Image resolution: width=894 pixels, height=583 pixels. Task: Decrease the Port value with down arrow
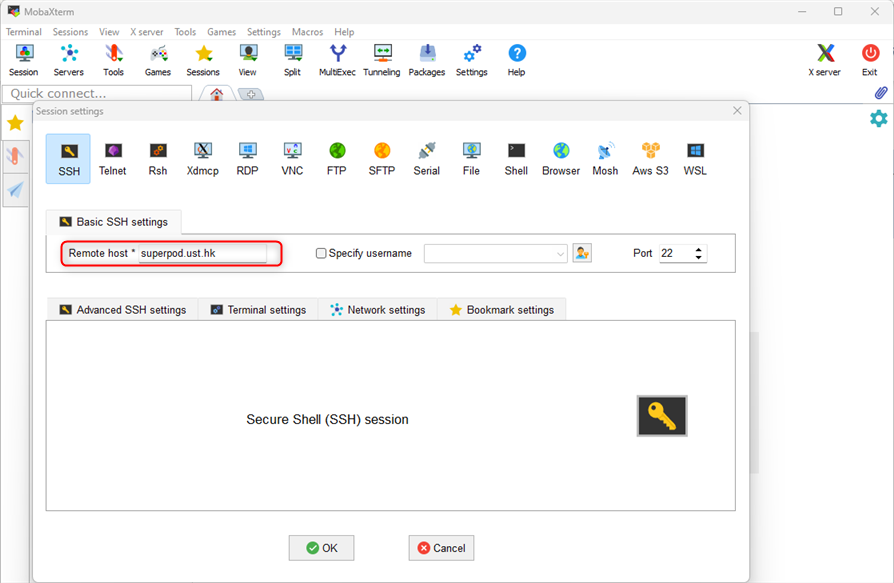click(x=698, y=258)
